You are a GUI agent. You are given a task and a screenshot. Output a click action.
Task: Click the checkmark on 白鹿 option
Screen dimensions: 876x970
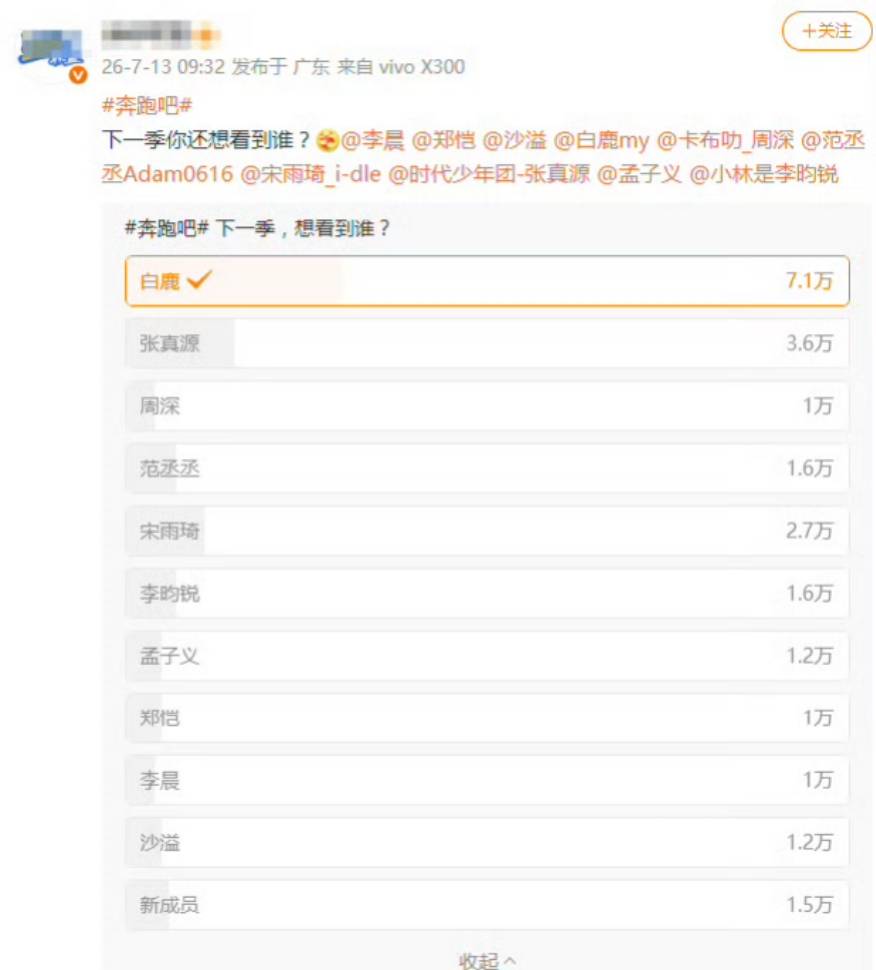199,280
